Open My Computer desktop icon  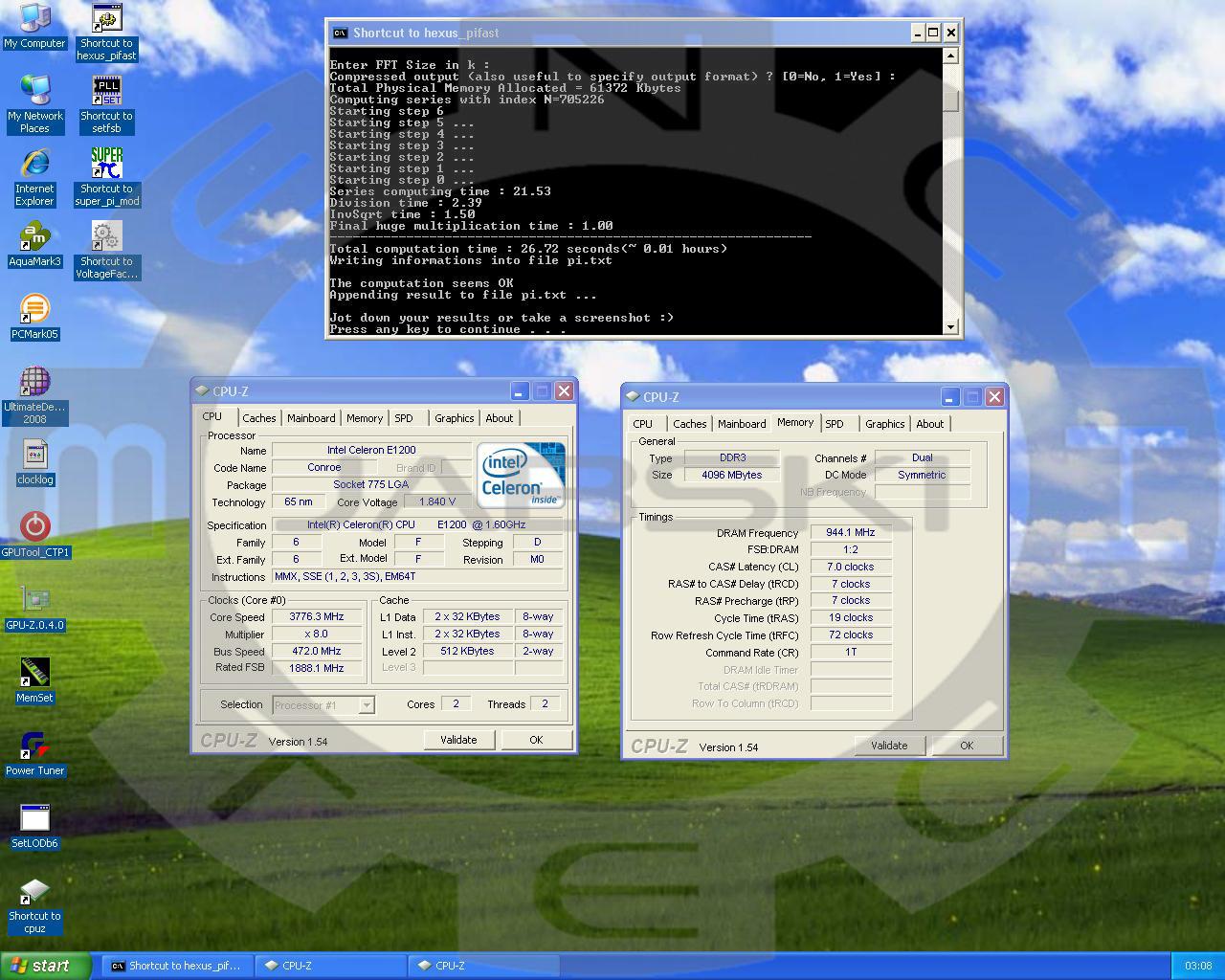click(34, 26)
